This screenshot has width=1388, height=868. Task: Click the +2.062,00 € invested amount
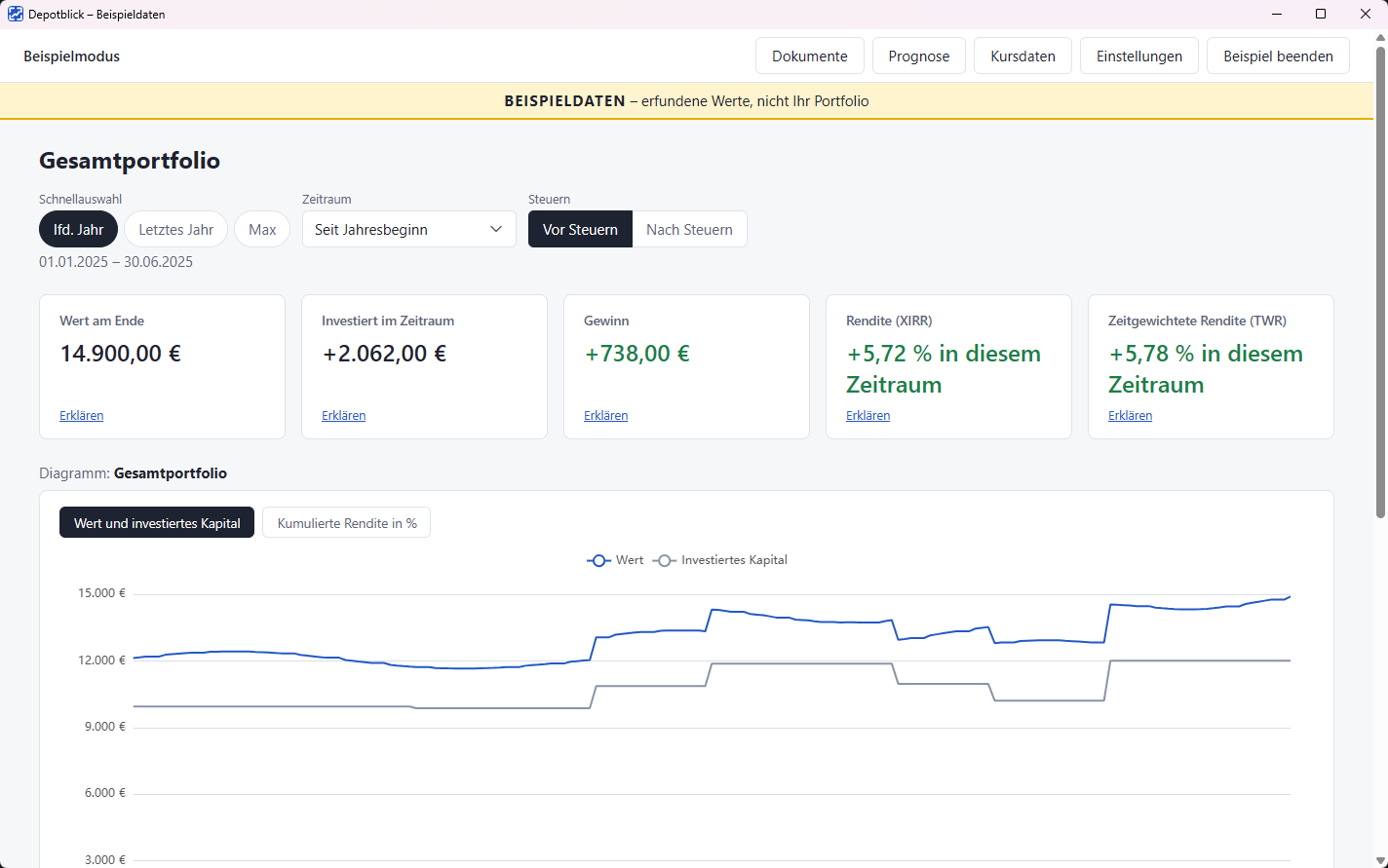click(384, 354)
